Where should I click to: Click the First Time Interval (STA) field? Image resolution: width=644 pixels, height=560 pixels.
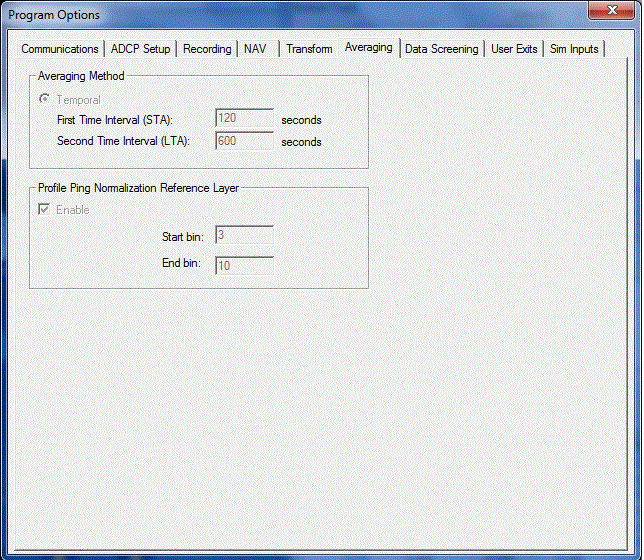click(244, 120)
